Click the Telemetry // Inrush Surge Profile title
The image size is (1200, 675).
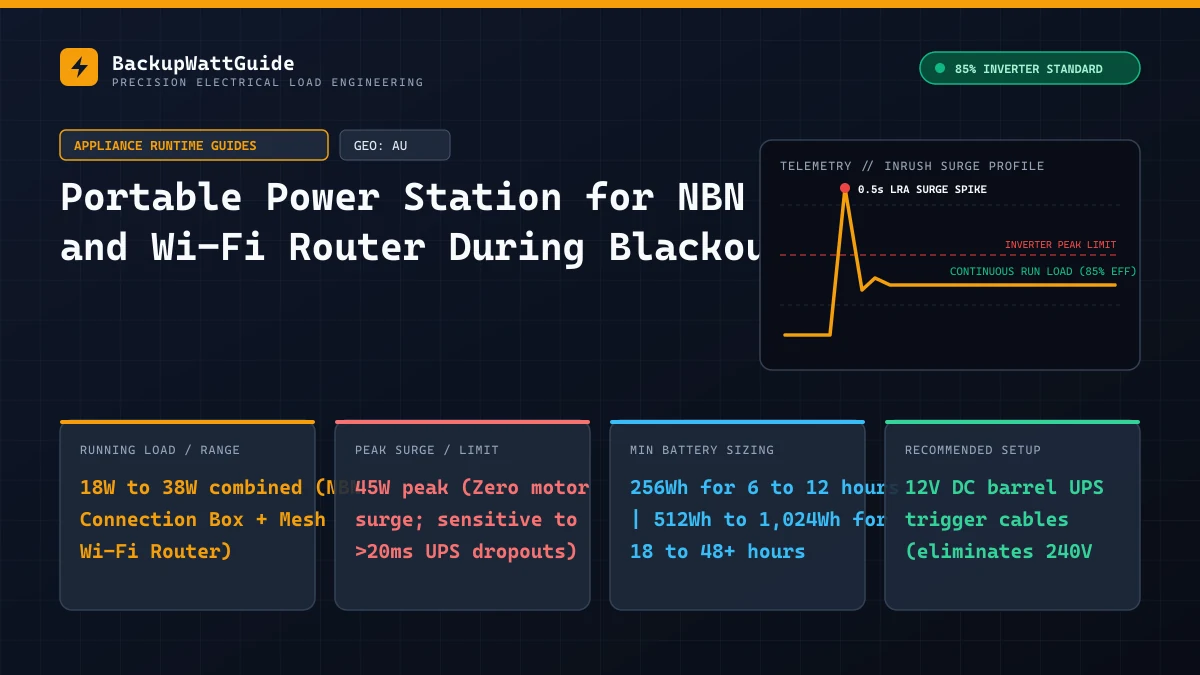tap(912, 166)
